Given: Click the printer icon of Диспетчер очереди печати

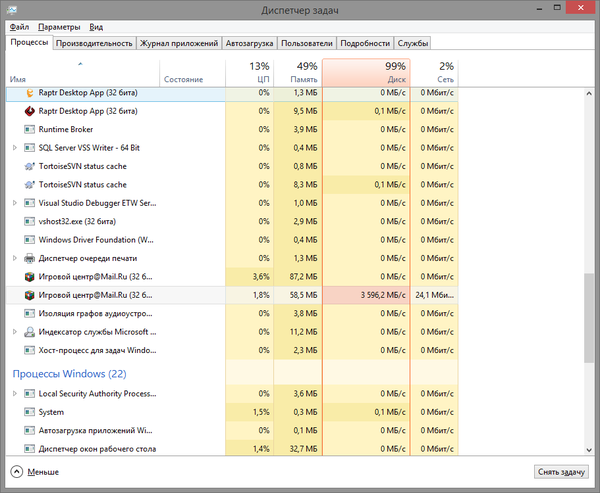Looking at the screenshot, I should tap(29, 258).
